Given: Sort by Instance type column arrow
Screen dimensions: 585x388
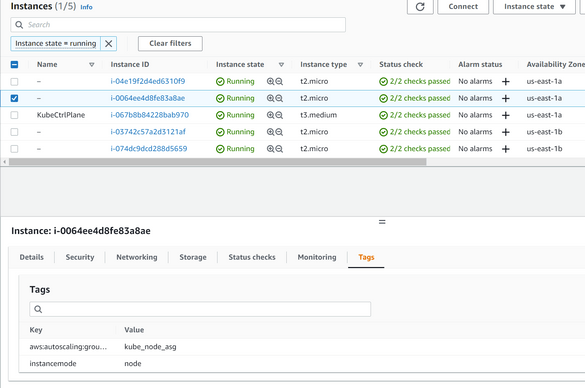Looking at the screenshot, I should click(360, 65).
